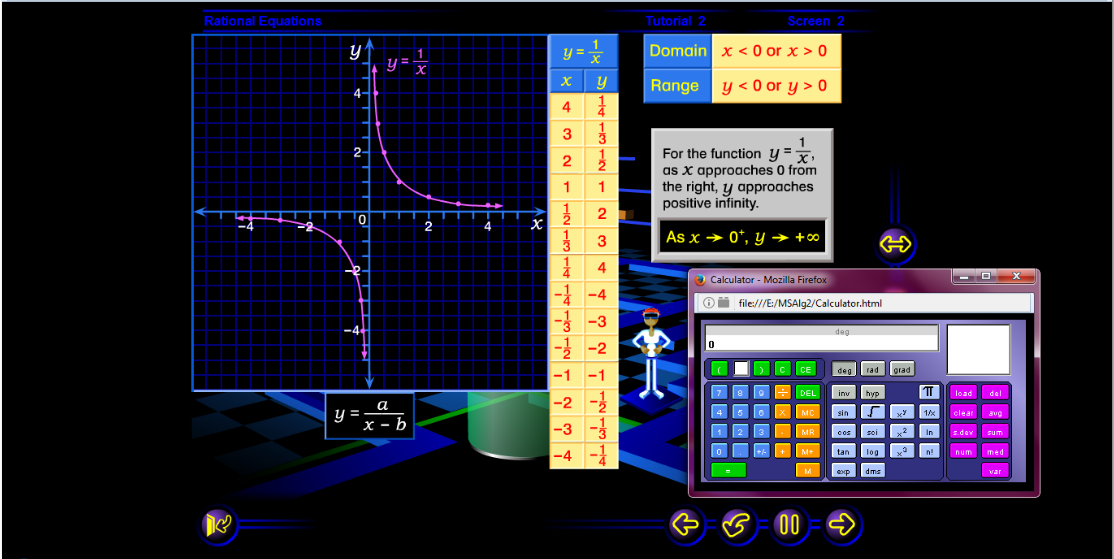
Task: Toggle the hyp function key
Action: pos(873,393)
